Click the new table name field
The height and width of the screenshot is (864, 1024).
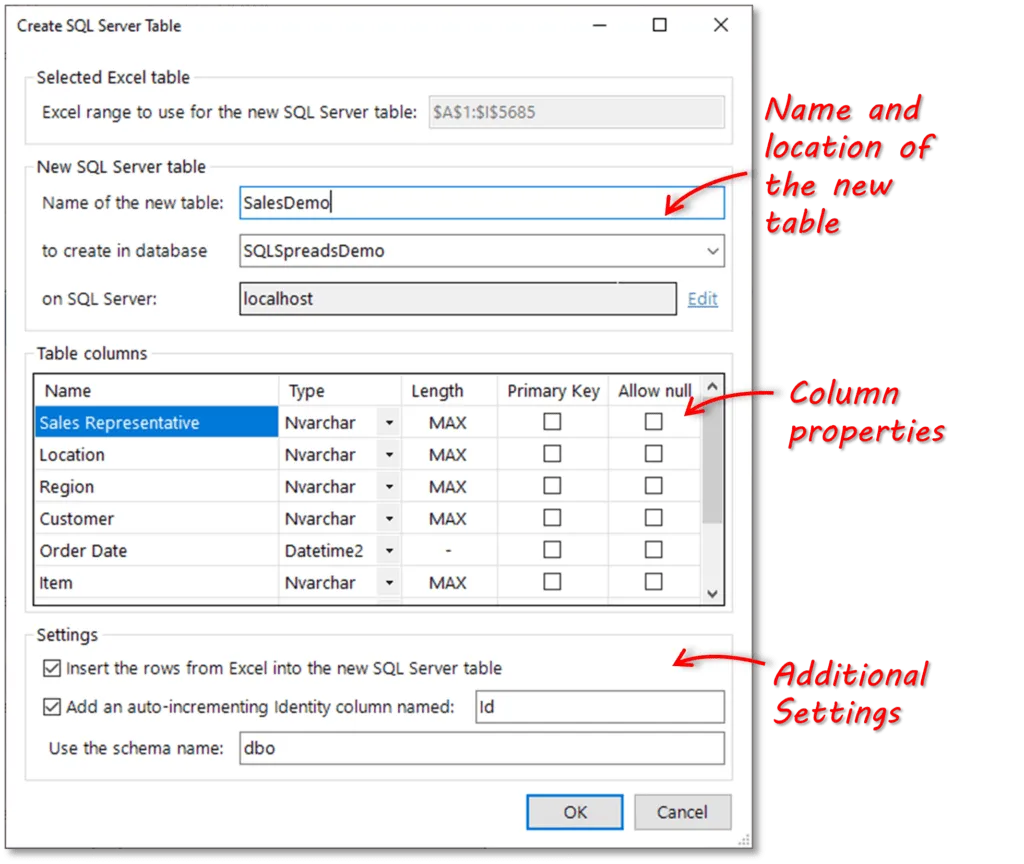[x=481, y=203]
